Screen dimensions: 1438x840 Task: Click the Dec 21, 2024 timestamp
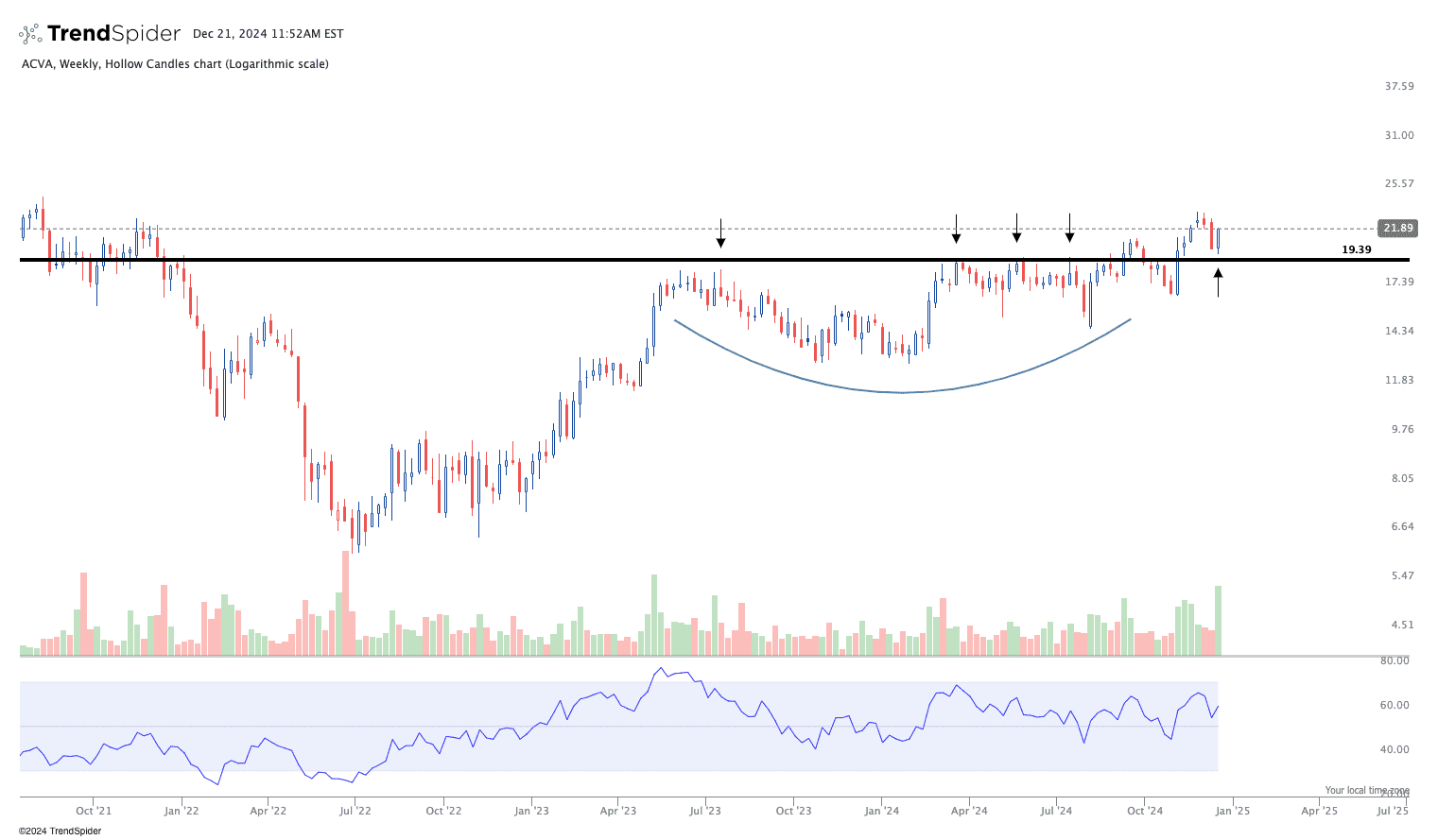click(268, 34)
